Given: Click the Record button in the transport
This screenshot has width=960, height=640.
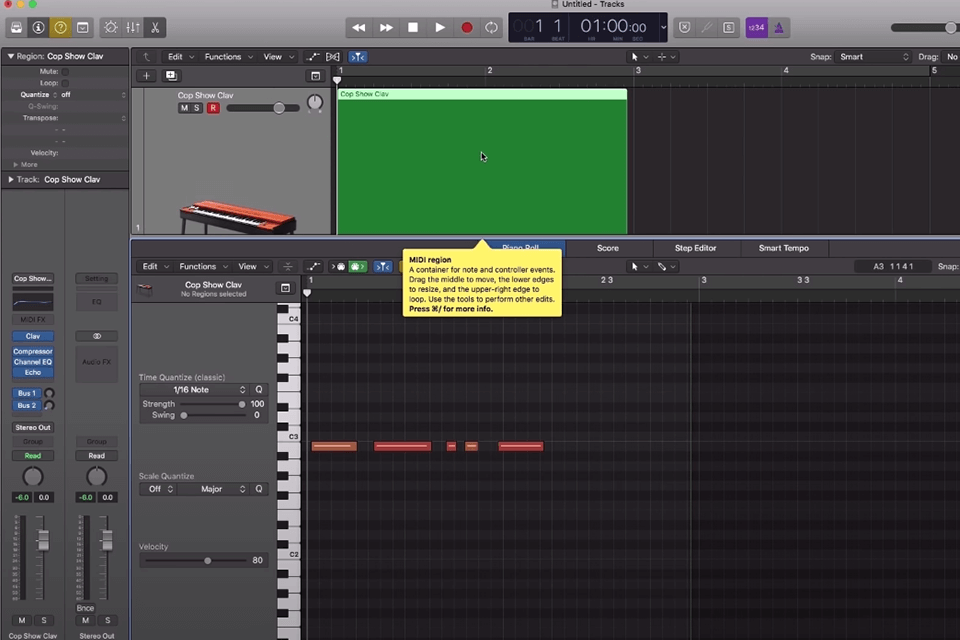Looking at the screenshot, I should [466, 27].
